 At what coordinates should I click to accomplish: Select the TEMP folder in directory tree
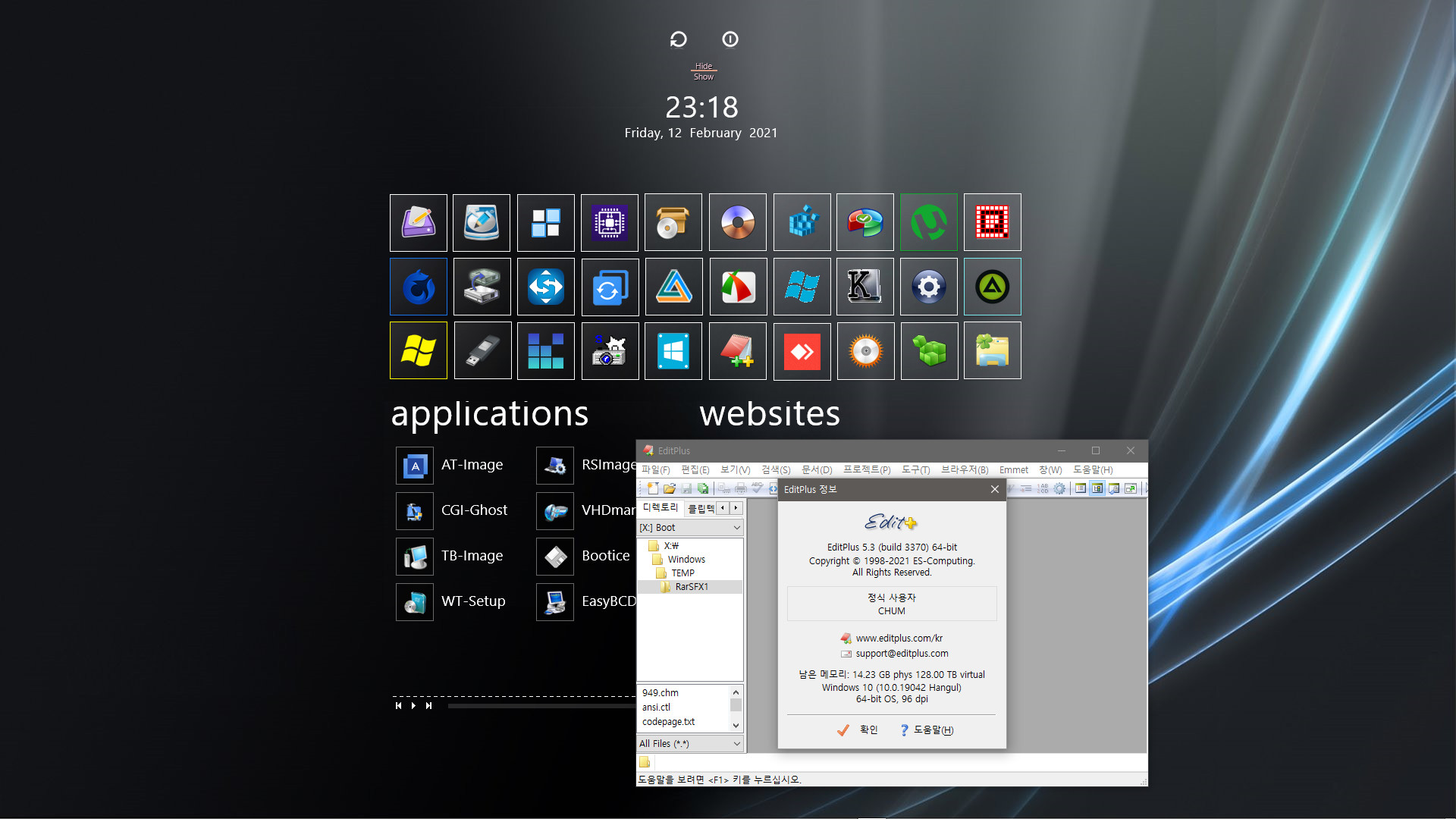pos(682,573)
